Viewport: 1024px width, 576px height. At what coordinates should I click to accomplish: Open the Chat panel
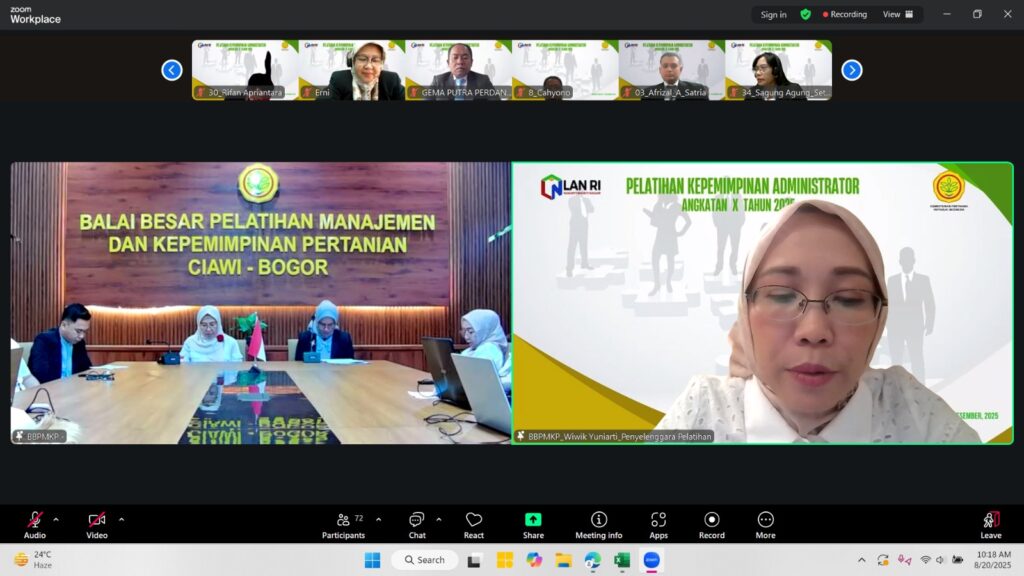point(417,525)
